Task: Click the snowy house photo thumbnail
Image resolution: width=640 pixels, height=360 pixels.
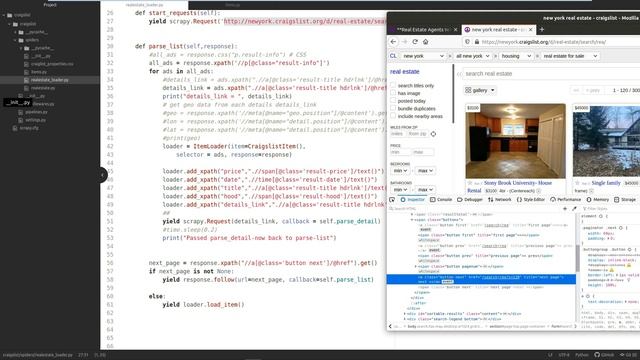Action: pyautogui.click(x=606, y=141)
